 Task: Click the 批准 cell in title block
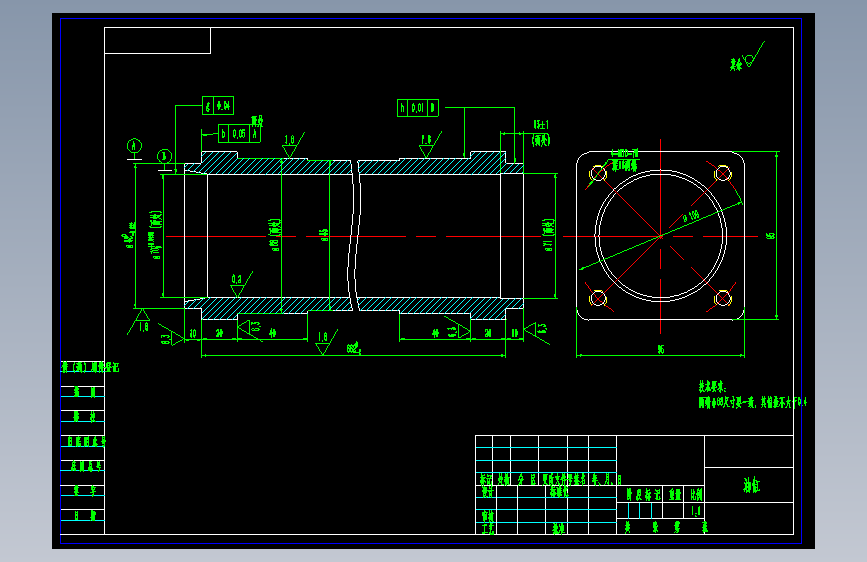point(558,529)
